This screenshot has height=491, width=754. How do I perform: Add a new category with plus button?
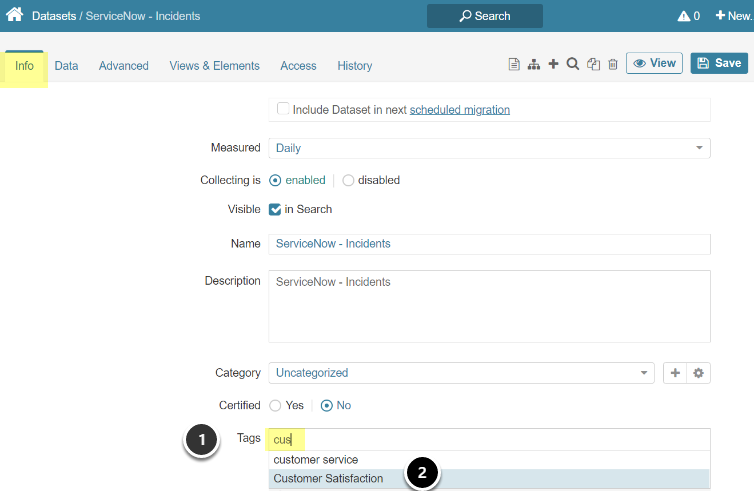coord(675,373)
